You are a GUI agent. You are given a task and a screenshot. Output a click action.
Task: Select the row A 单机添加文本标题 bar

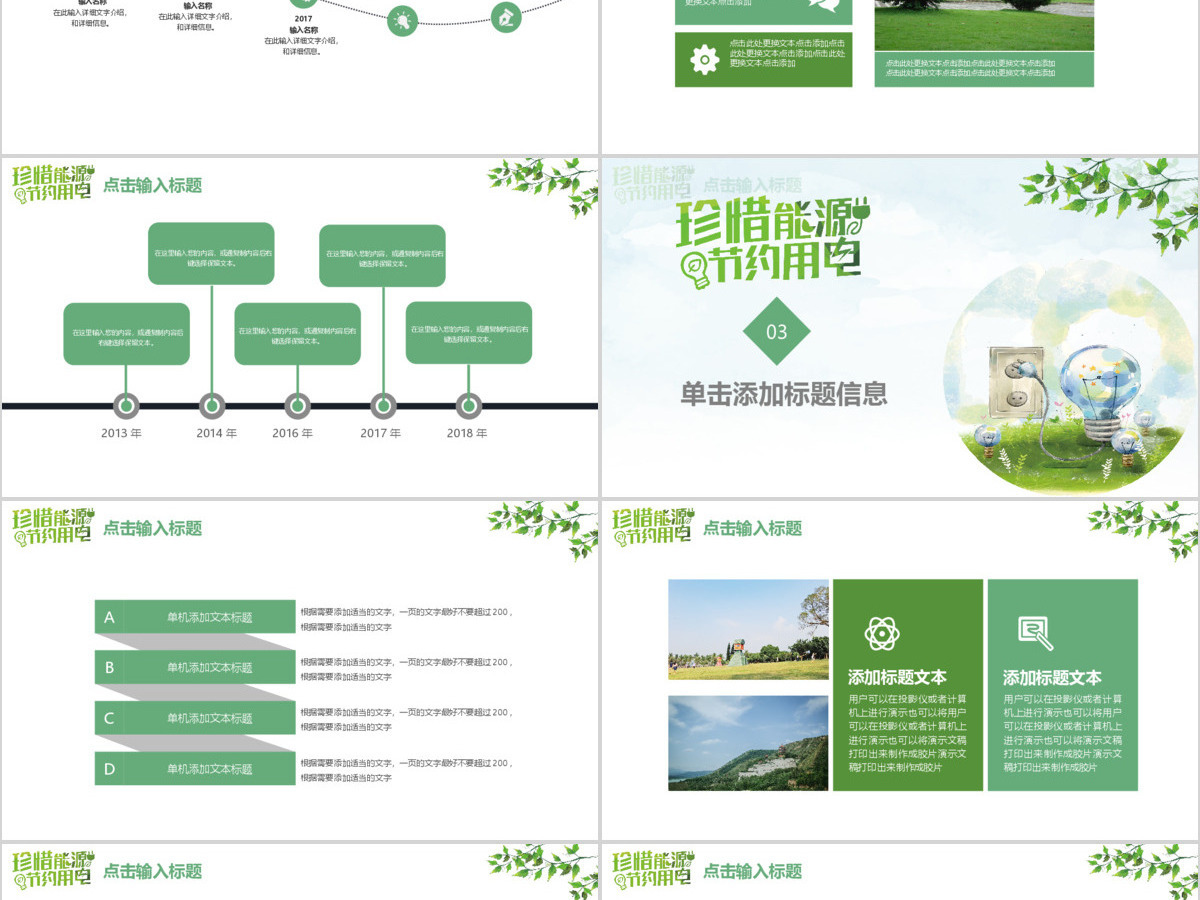[195, 617]
